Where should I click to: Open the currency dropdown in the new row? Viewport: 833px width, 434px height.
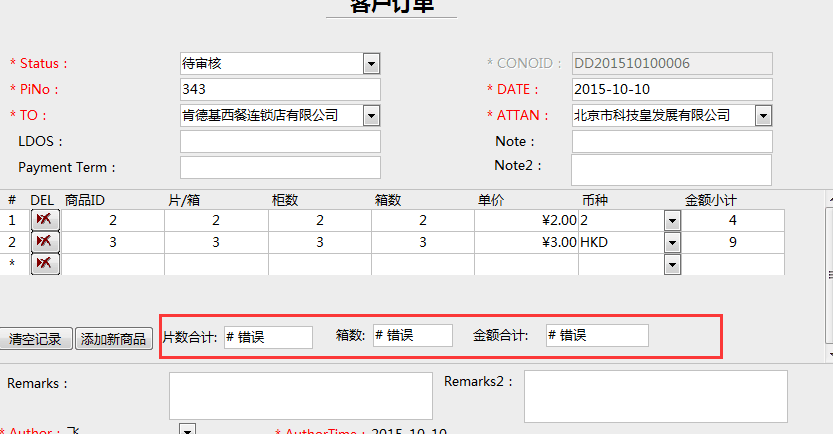(672, 264)
